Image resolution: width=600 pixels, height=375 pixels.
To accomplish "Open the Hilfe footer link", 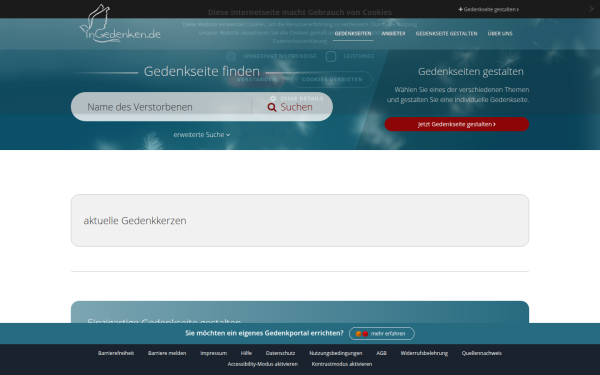I will pos(246,353).
